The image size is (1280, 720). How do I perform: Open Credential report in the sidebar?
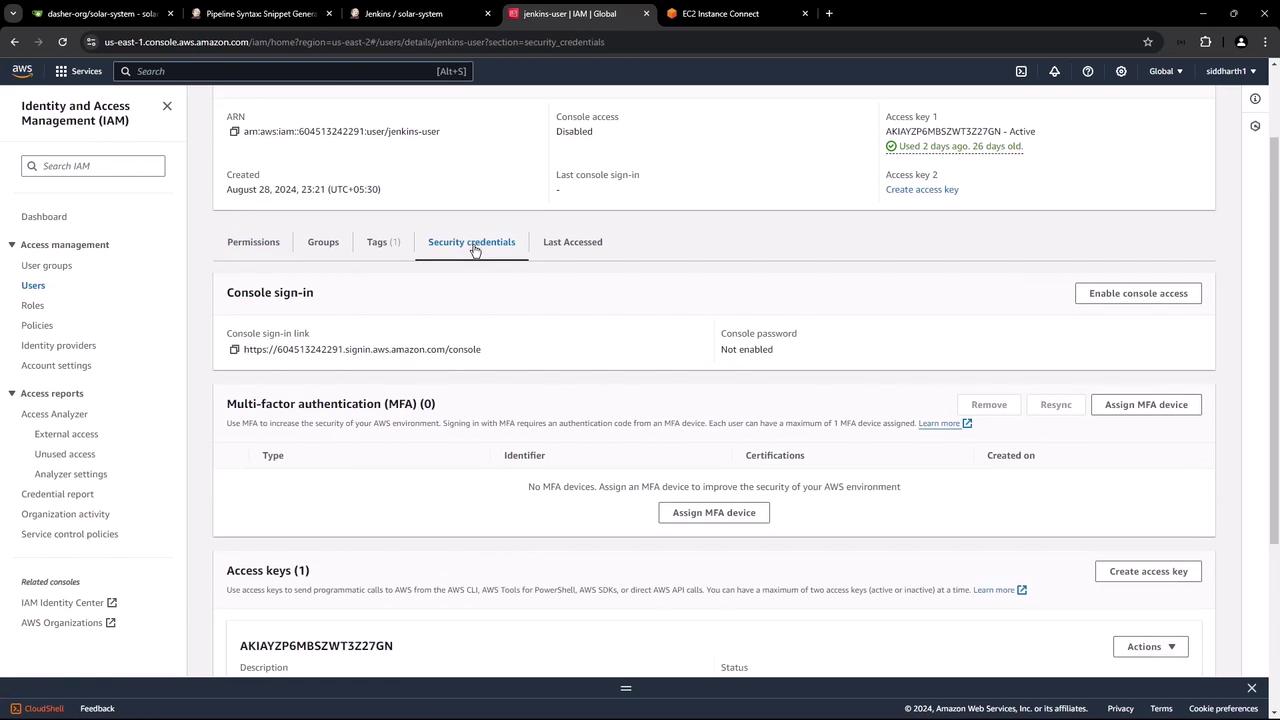click(57, 494)
